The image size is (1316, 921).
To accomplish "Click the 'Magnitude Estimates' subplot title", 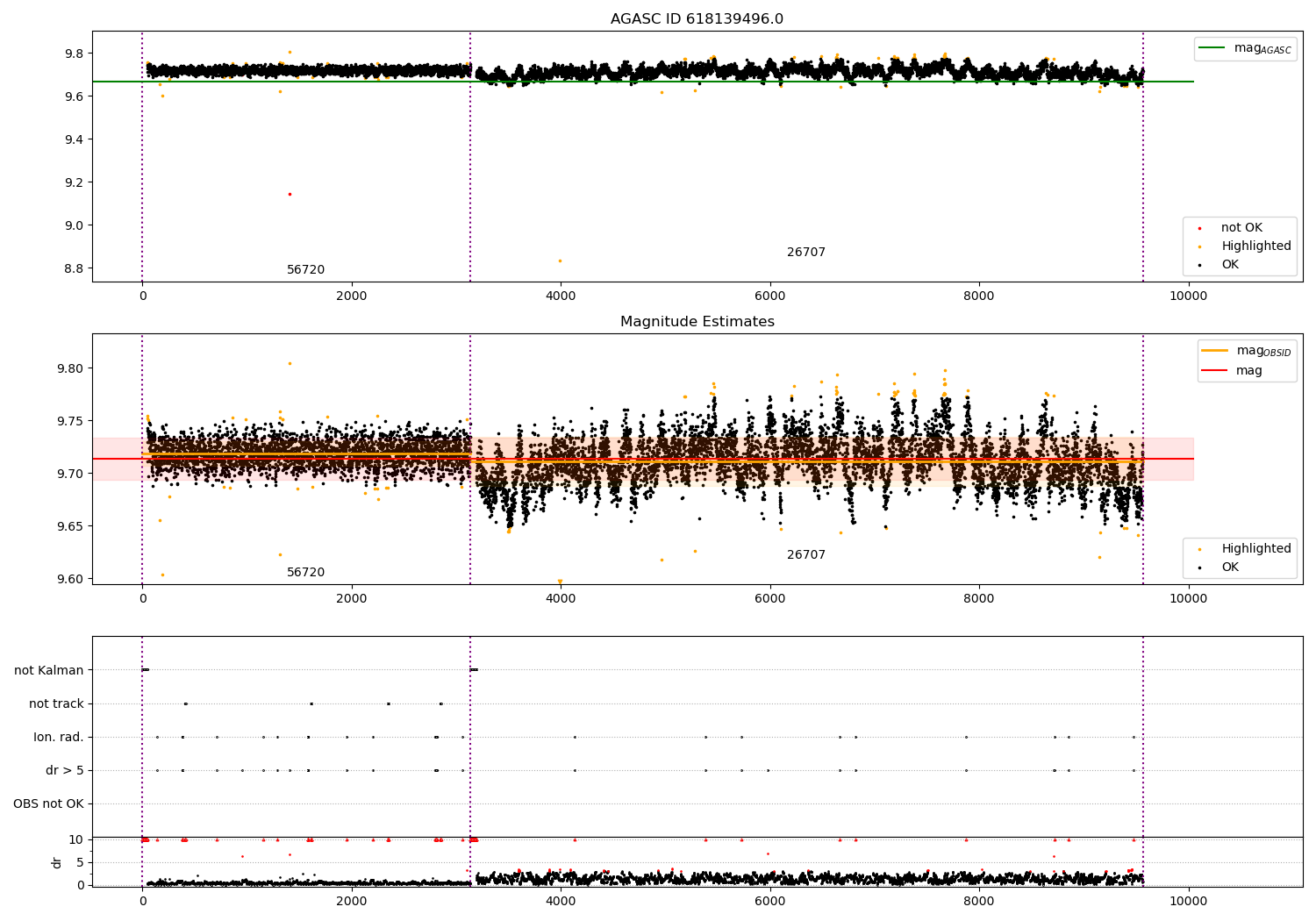I will pos(697,322).
